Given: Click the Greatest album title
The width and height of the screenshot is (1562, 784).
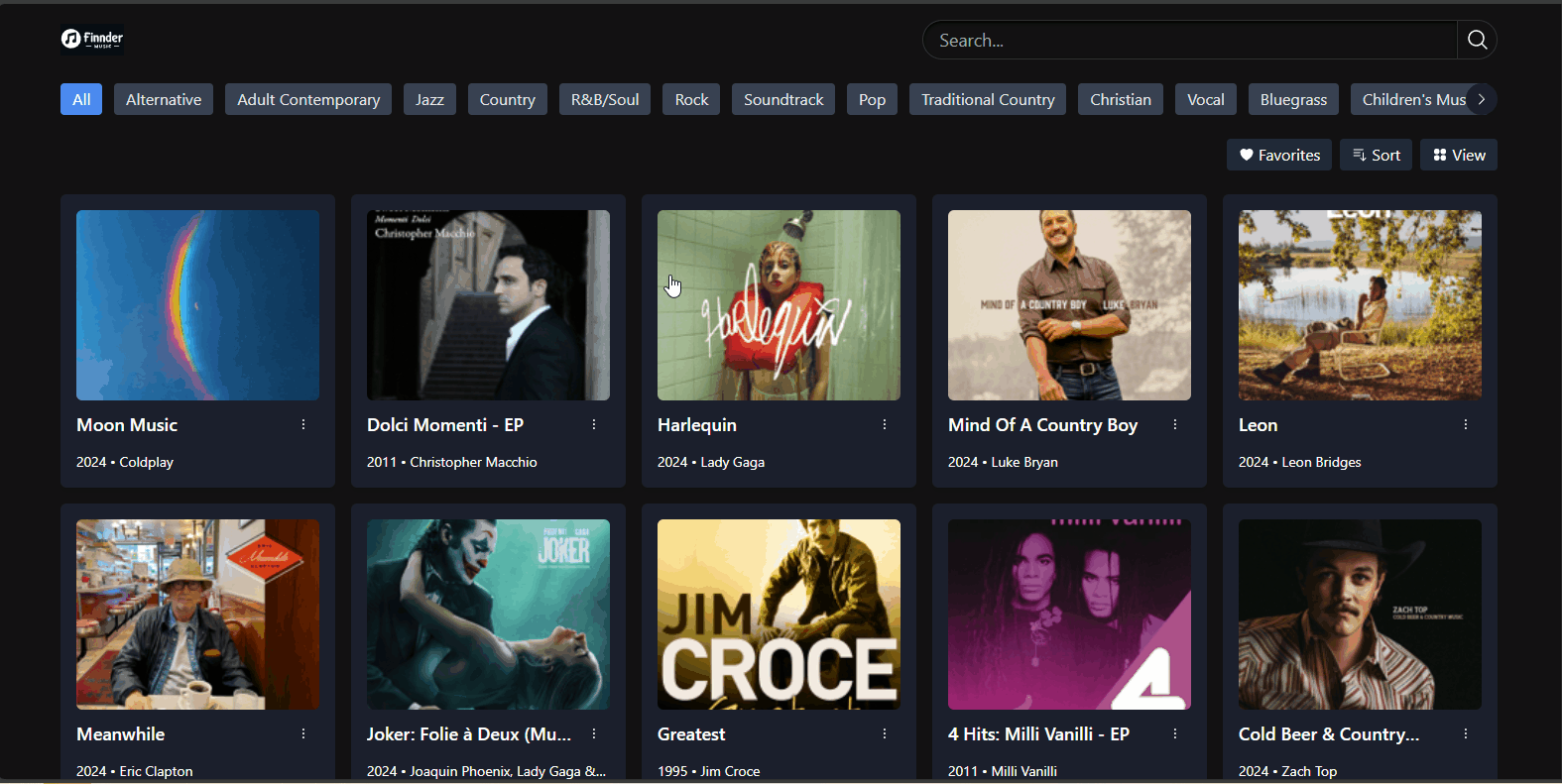Looking at the screenshot, I should pyautogui.click(x=691, y=733).
